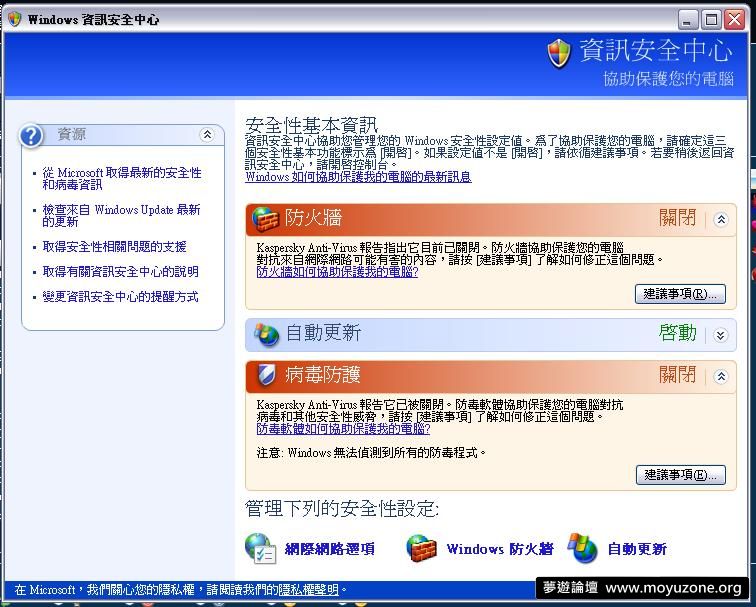
Task: Open link 取得有關資訊安全中心的說明
Action: tap(120, 271)
